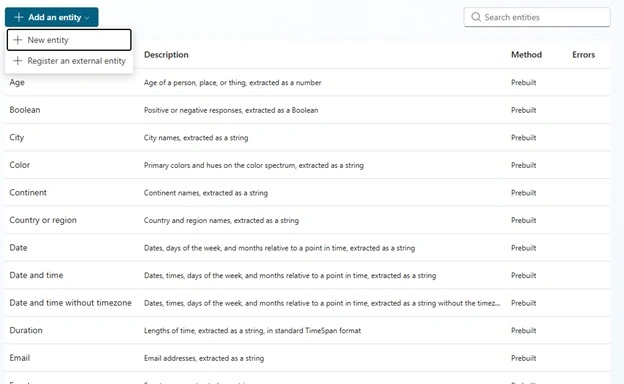Click description 'Country and region names' text
The width and height of the screenshot is (624, 384).
click(x=221, y=220)
